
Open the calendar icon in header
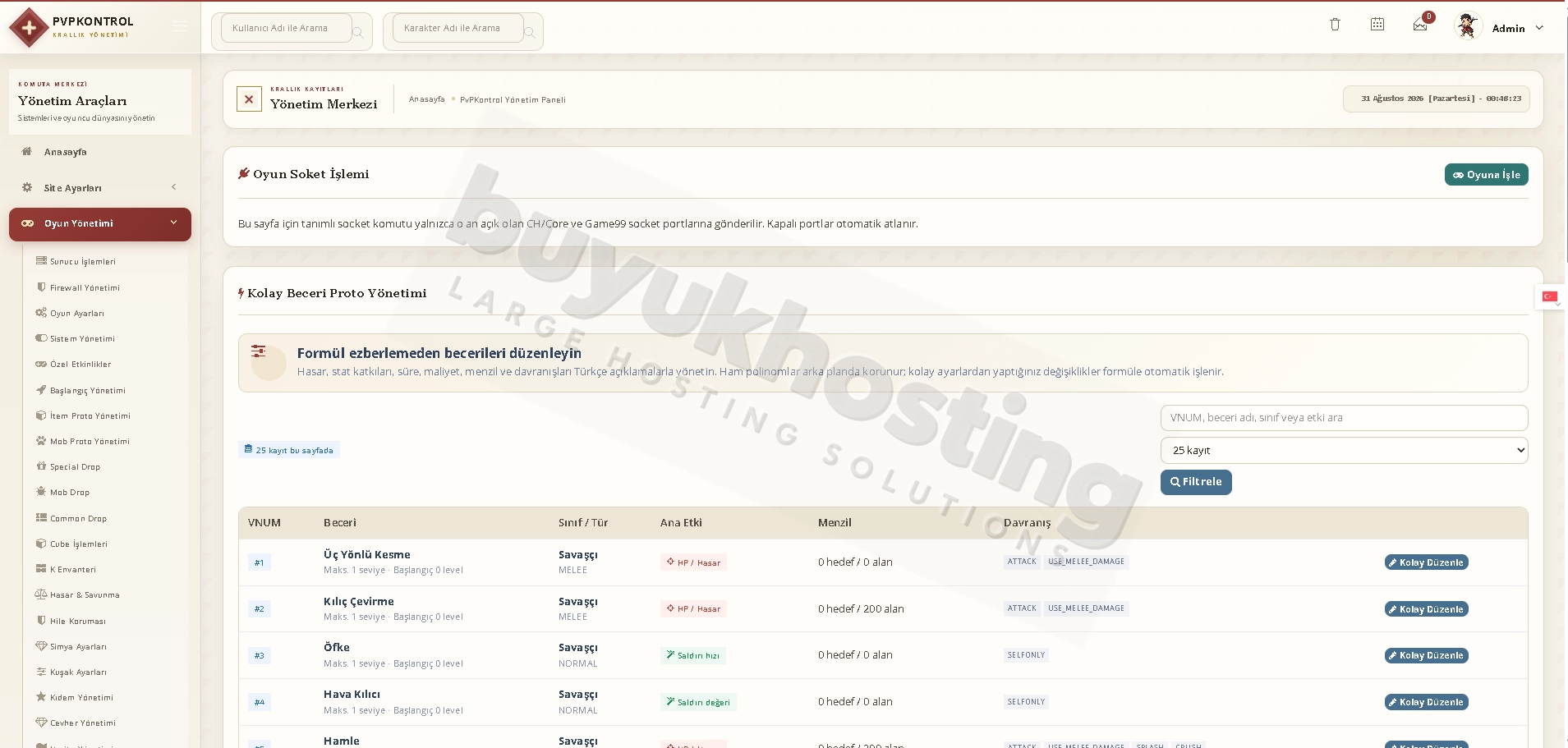pyautogui.click(x=1377, y=25)
